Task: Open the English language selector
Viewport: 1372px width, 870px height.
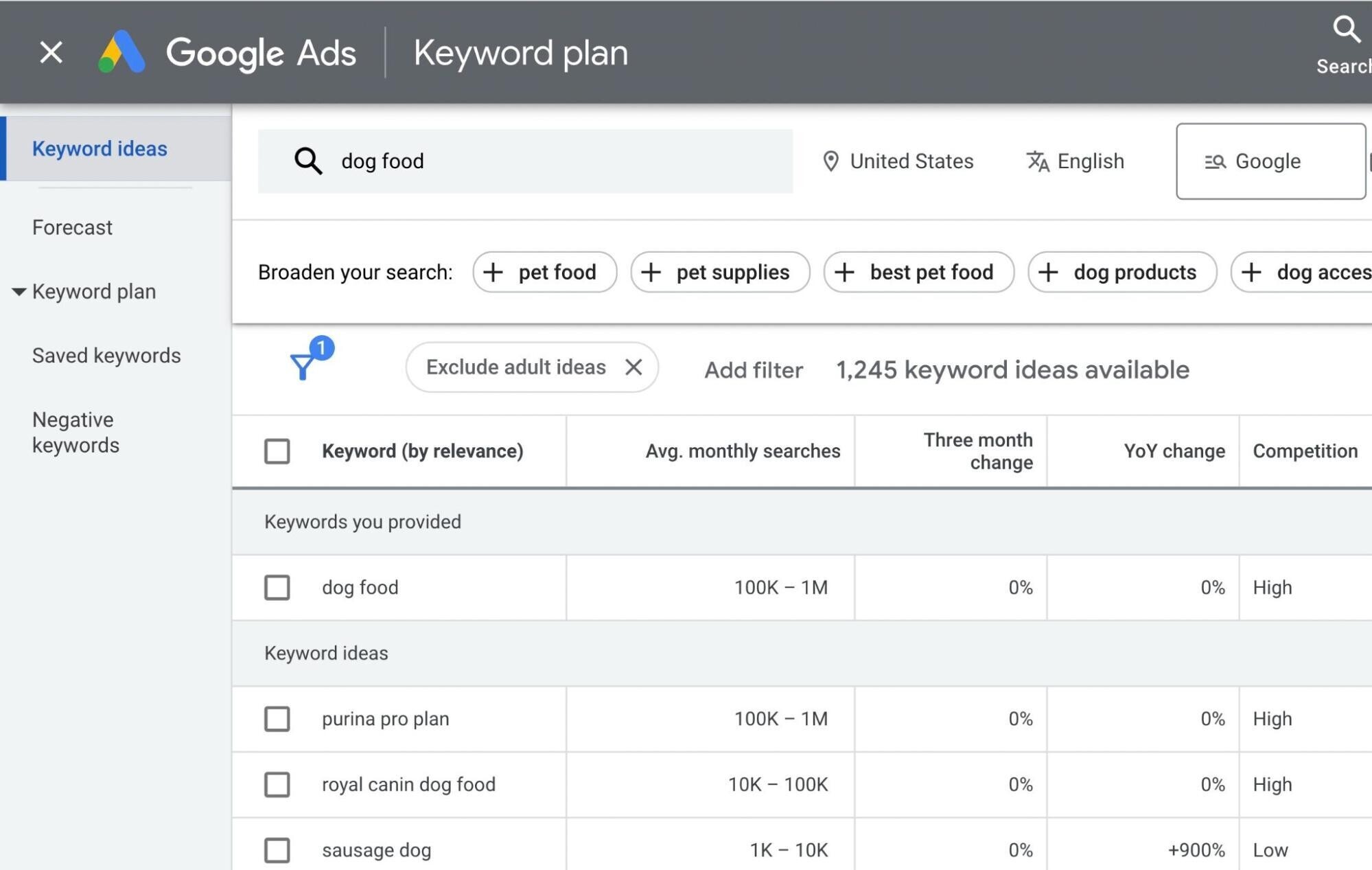Action: coord(1075,161)
